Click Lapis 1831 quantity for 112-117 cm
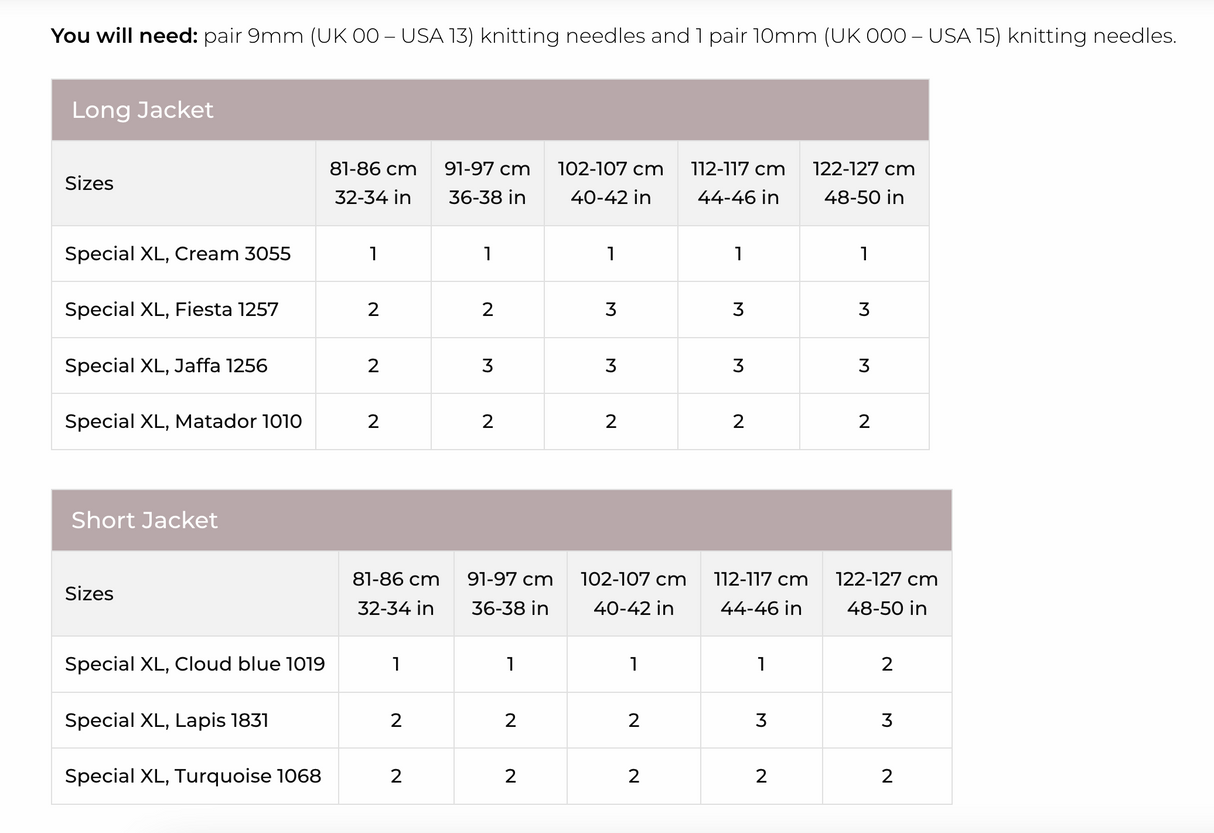Screen dimensions: 1214x833 pos(761,720)
